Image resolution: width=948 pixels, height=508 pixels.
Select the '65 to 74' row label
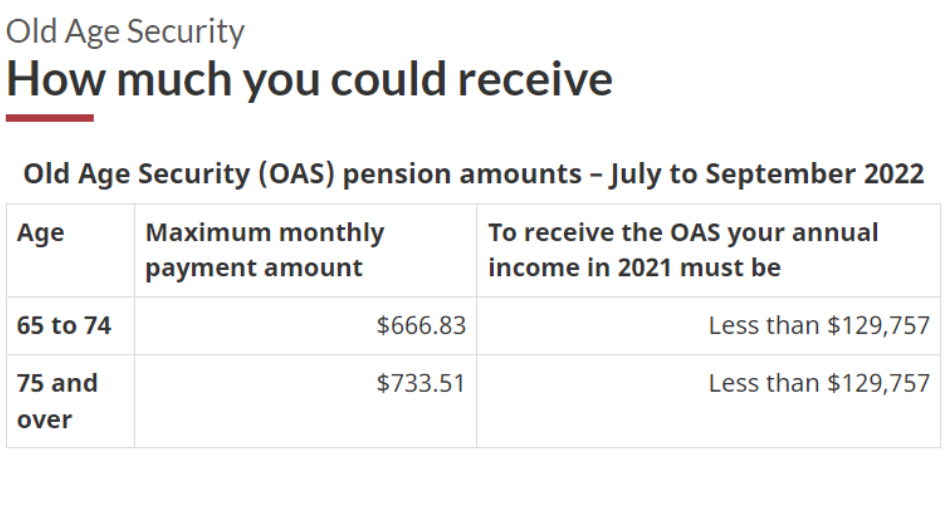tap(64, 325)
